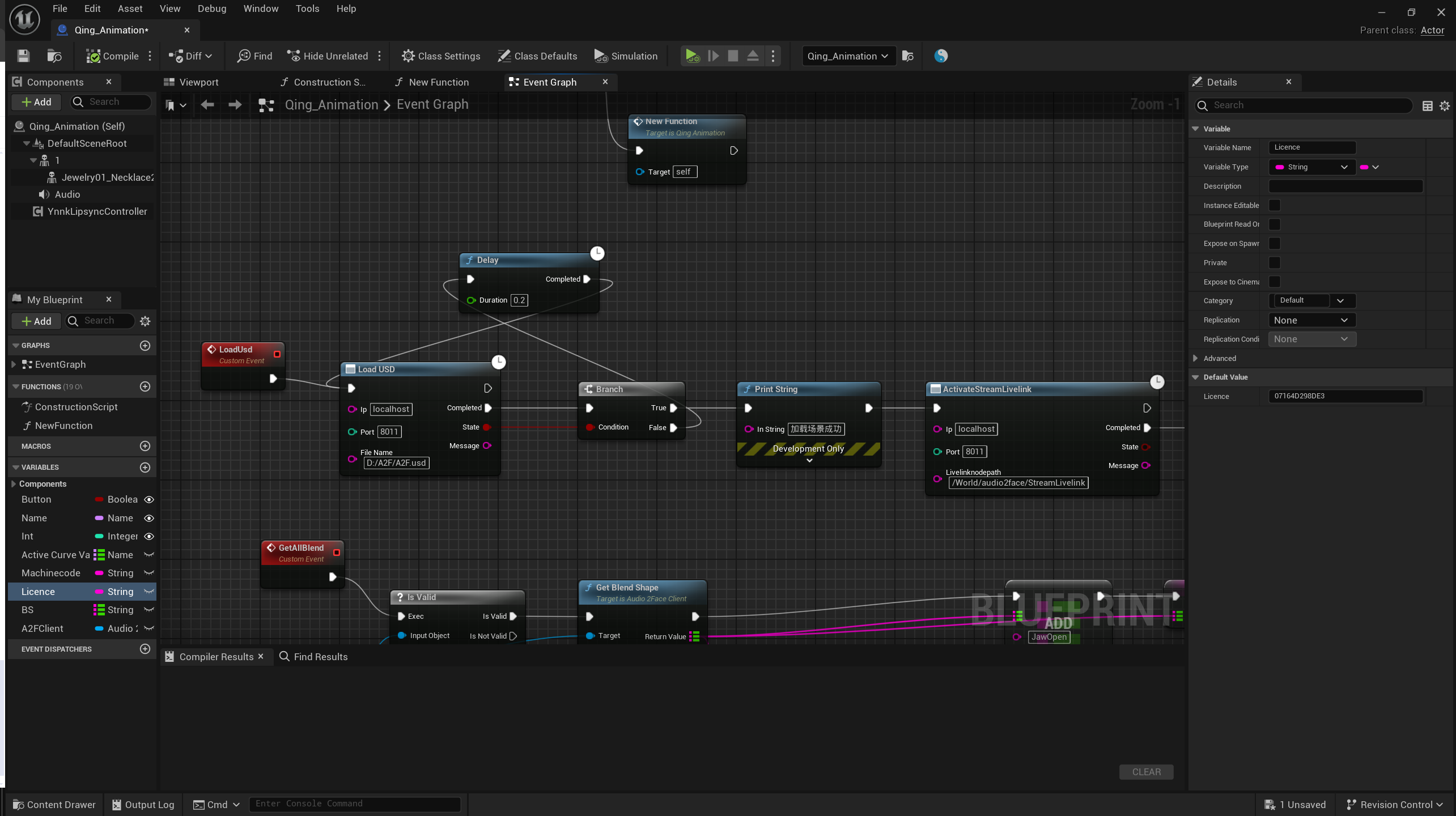
Task: Open the Debug menu
Action: pyautogui.click(x=211, y=8)
